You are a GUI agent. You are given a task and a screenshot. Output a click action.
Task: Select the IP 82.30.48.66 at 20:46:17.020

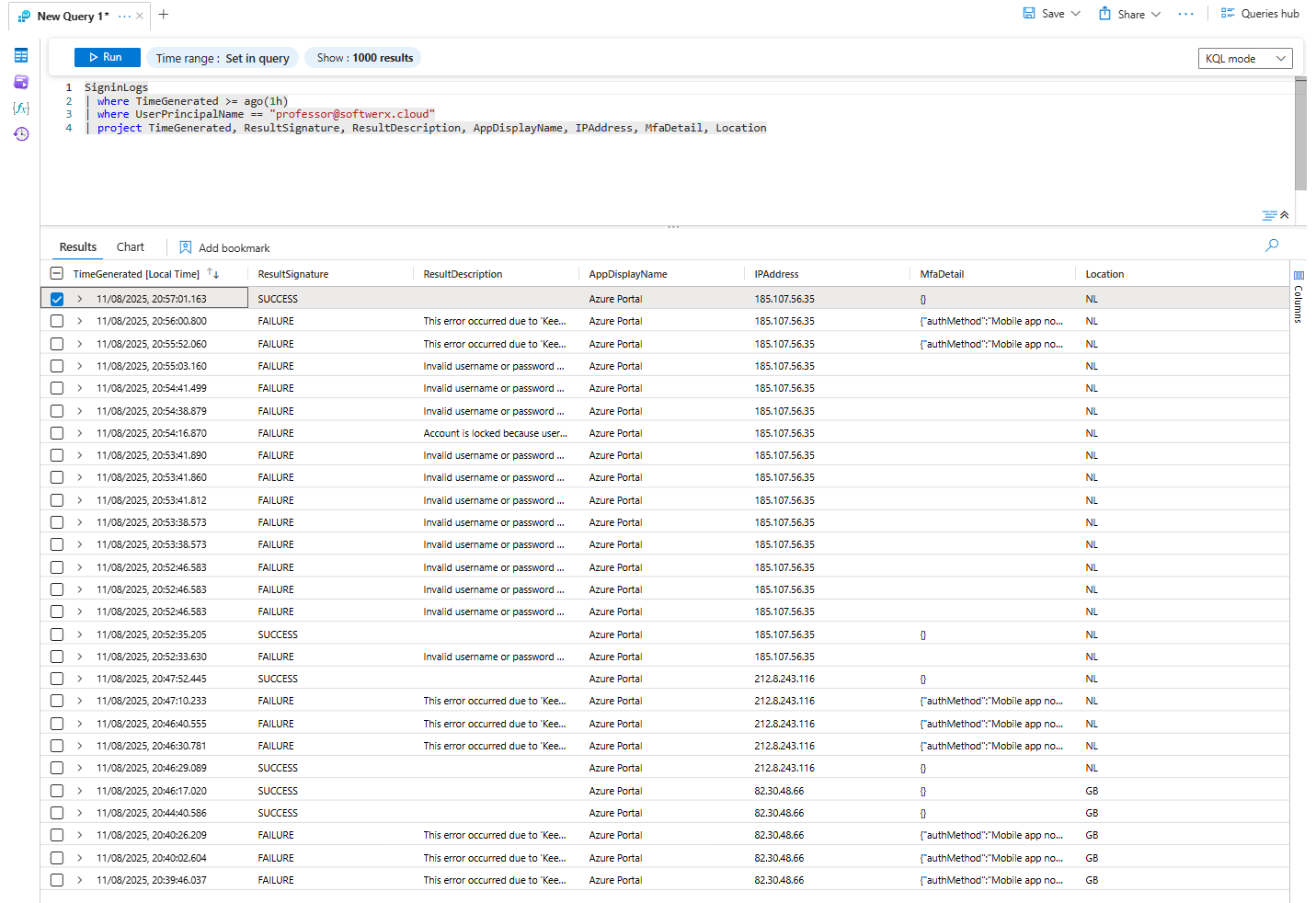point(779,791)
